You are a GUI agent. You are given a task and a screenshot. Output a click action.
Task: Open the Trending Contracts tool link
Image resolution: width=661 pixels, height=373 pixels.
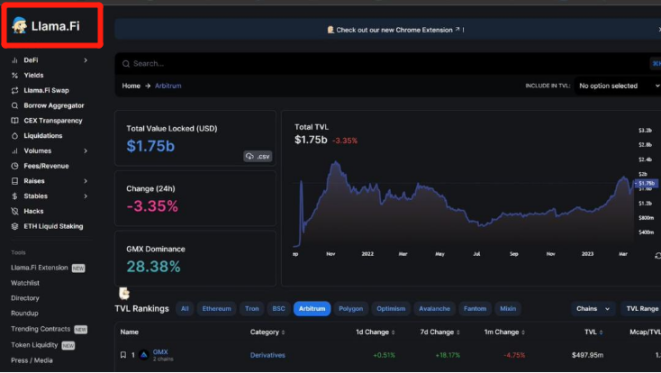pyautogui.click(x=40, y=329)
